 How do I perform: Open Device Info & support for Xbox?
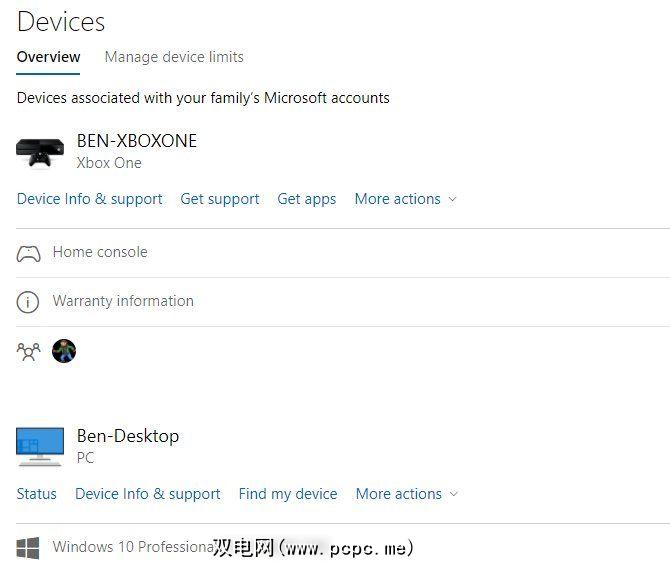point(89,199)
